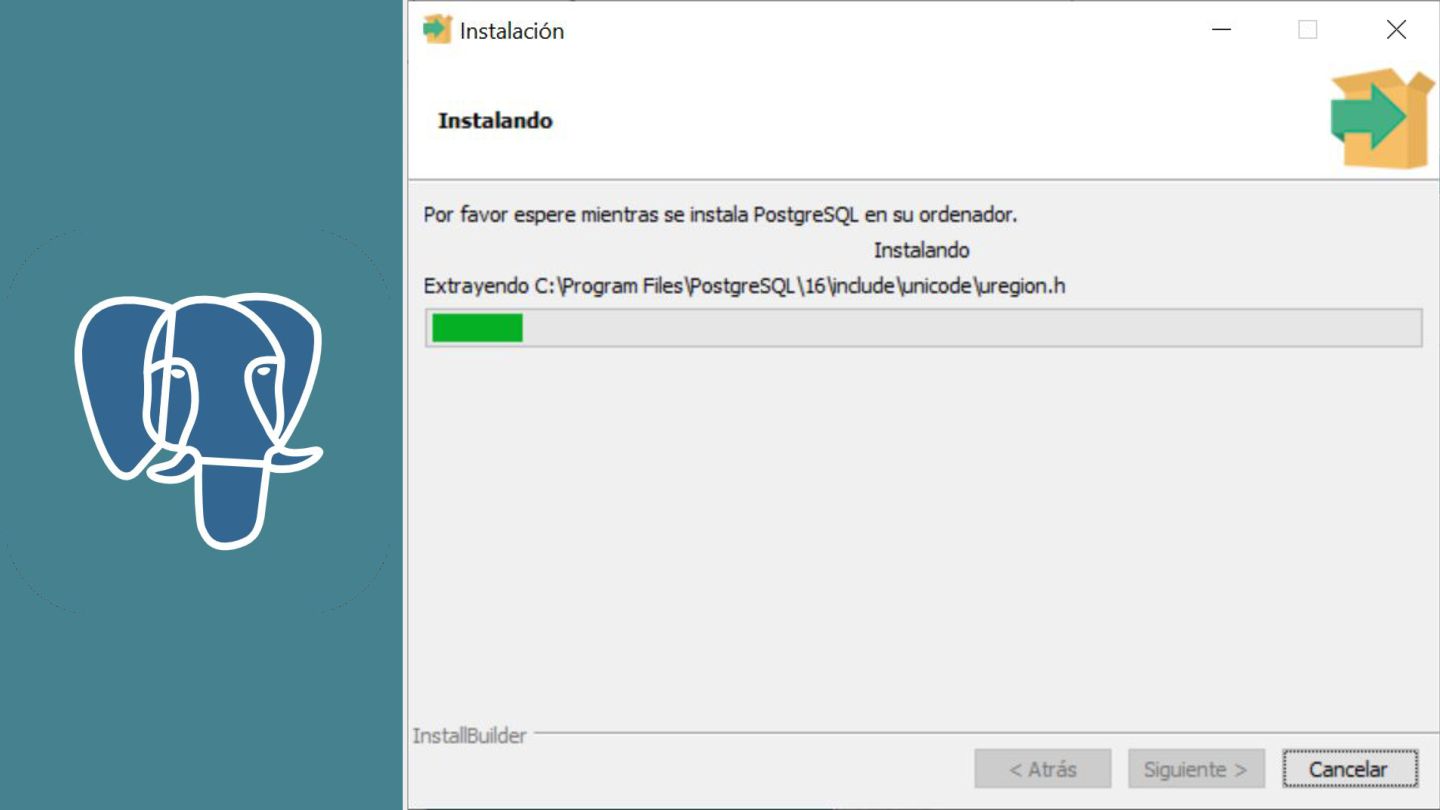The width and height of the screenshot is (1440, 810).
Task: Click the disabled Atrás button
Action: pos(1043,769)
